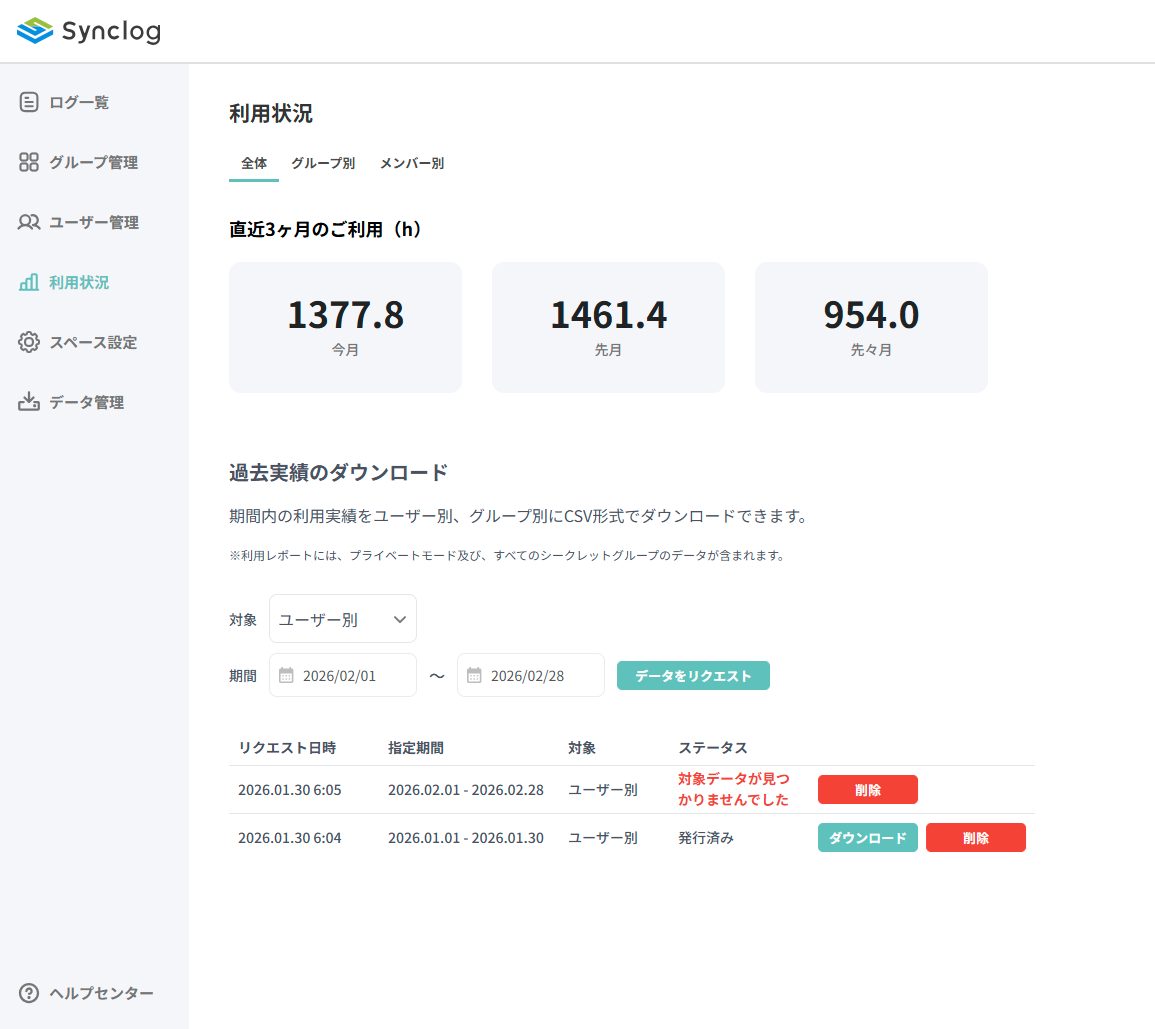Expand the chevron on the 対象 selector
Viewport: 1155px width, 1029px height.
tap(399, 618)
